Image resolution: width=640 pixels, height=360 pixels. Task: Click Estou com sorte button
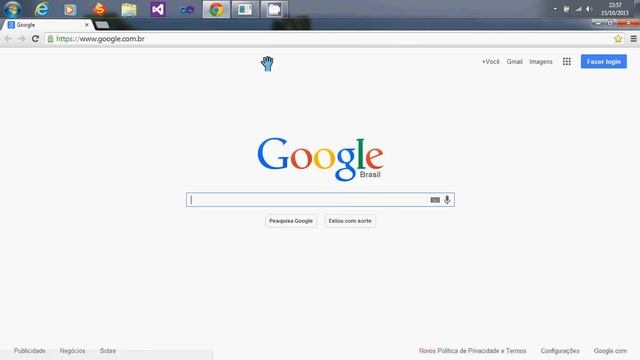(x=350, y=221)
